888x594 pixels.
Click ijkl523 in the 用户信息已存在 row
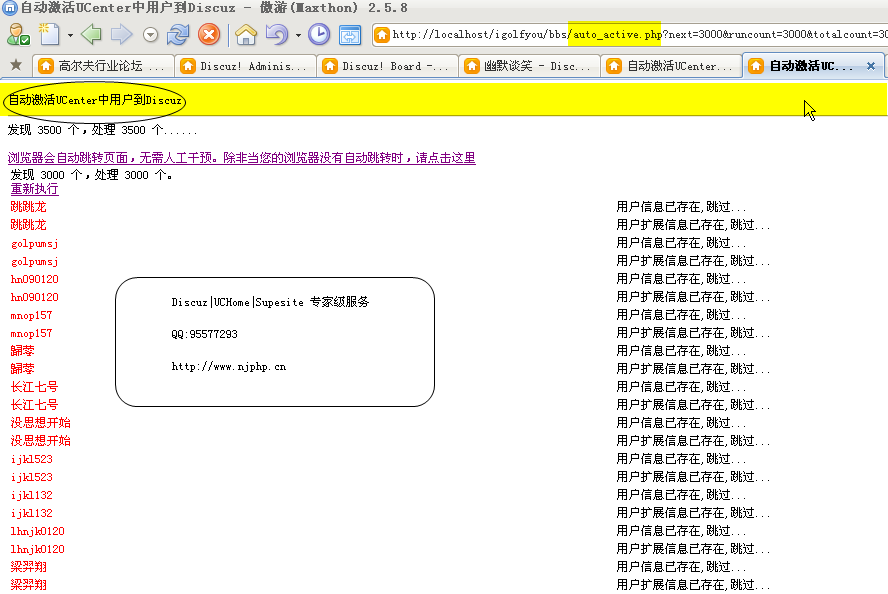point(32,459)
